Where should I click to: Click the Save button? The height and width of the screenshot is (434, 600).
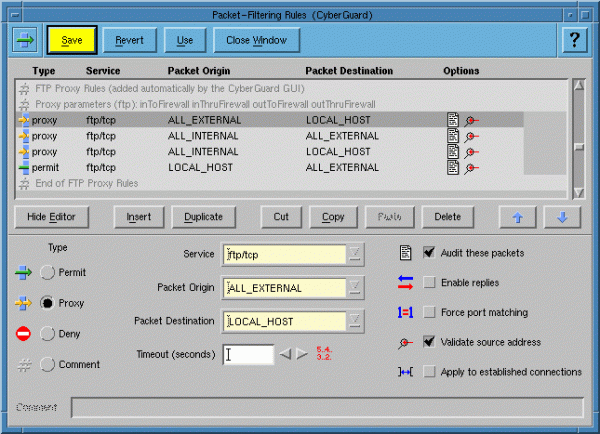click(x=72, y=40)
